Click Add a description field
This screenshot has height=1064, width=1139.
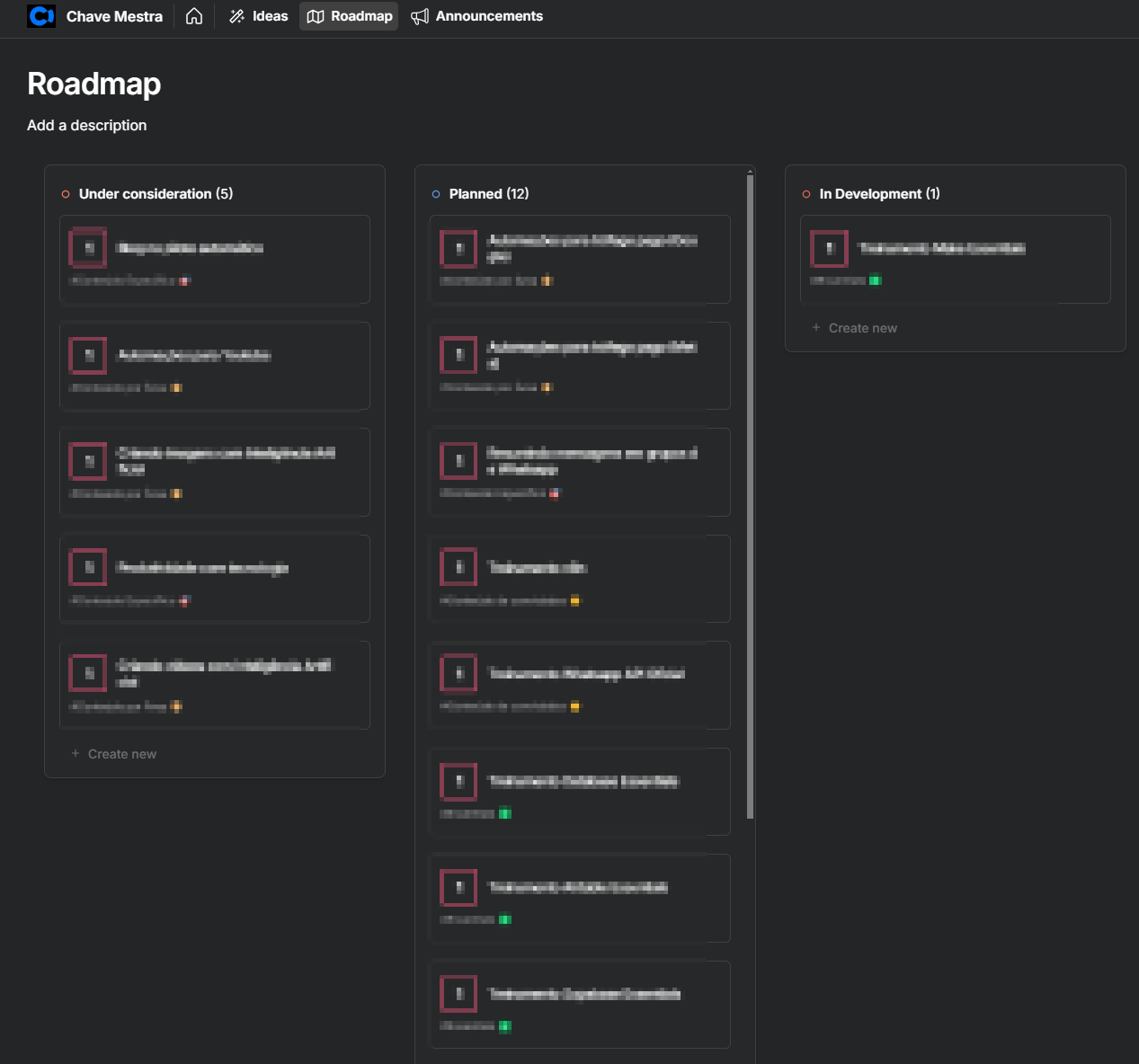(87, 125)
